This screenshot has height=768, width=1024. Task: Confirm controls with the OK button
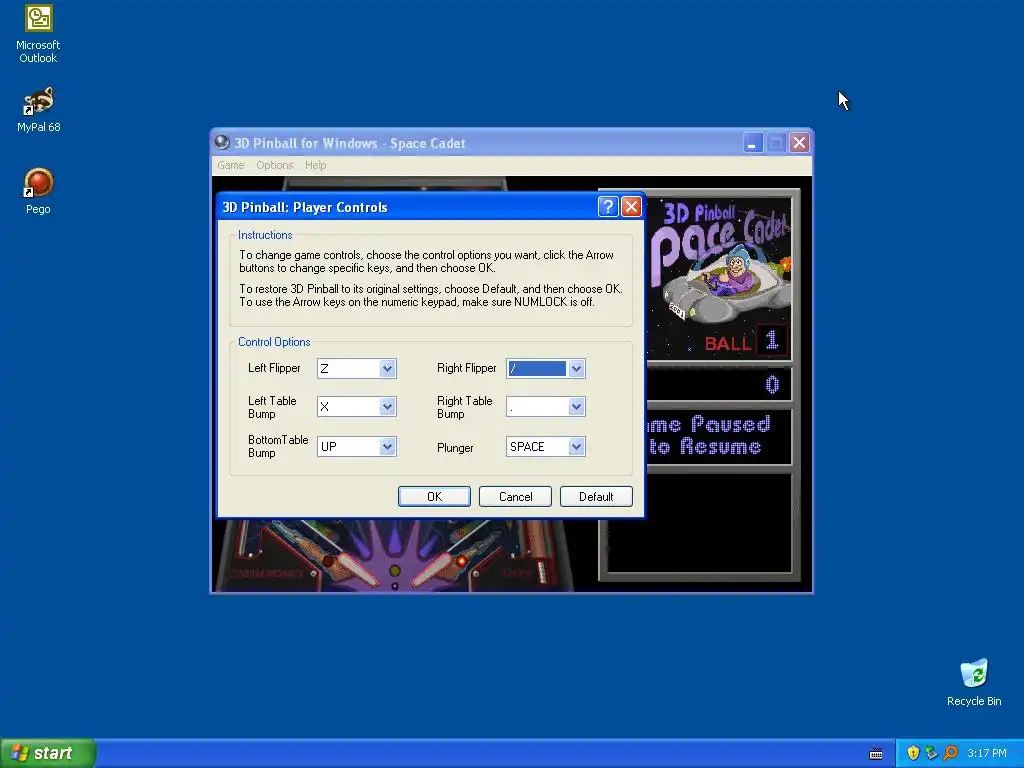point(434,496)
